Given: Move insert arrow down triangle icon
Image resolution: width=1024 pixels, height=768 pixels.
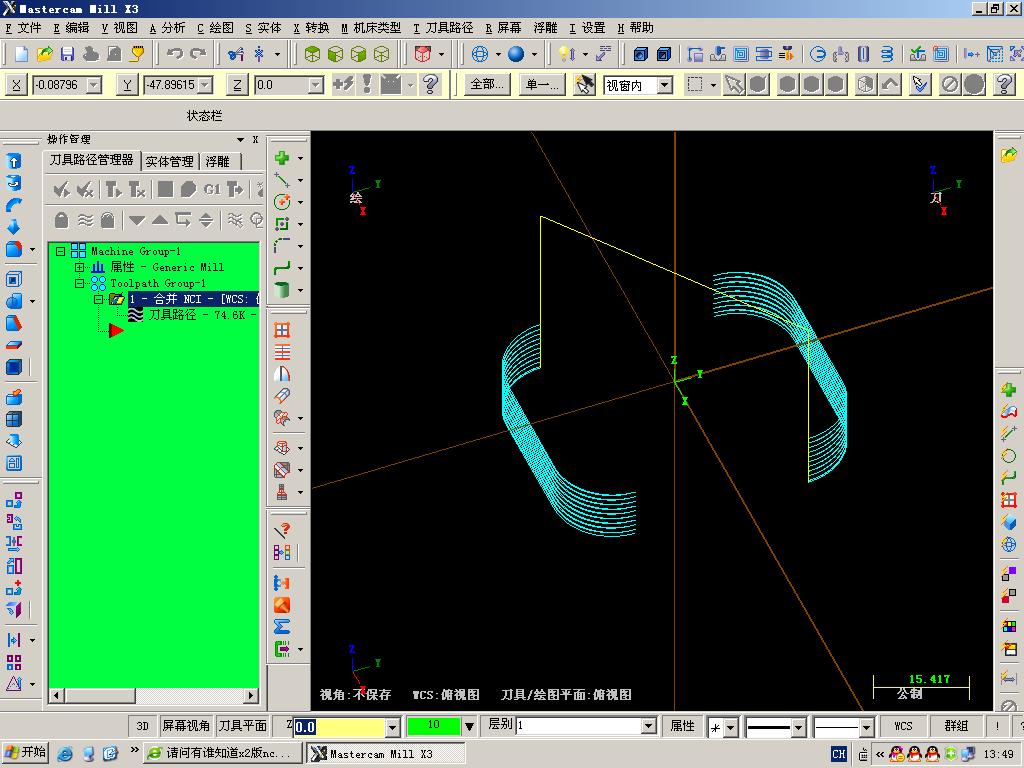Looking at the screenshot, I should pyautogui.click(x=136, y=220).
